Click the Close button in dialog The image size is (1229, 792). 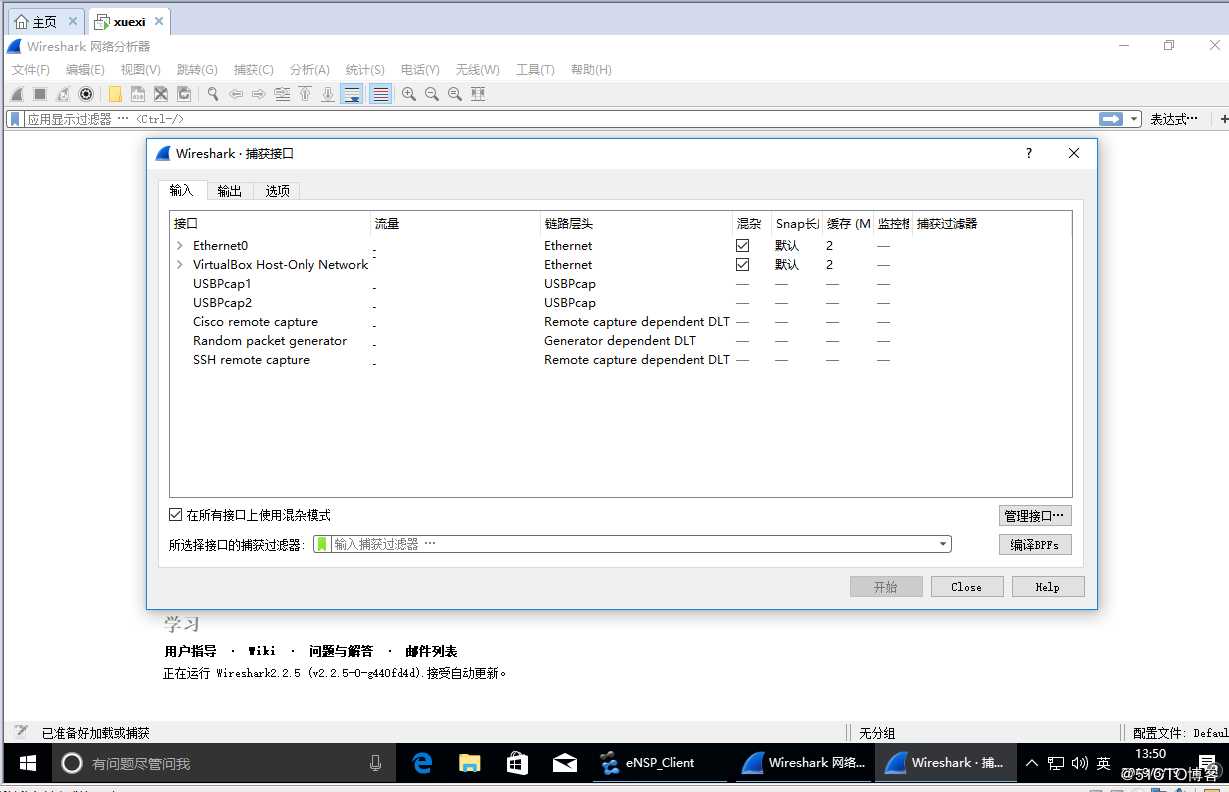966,587
